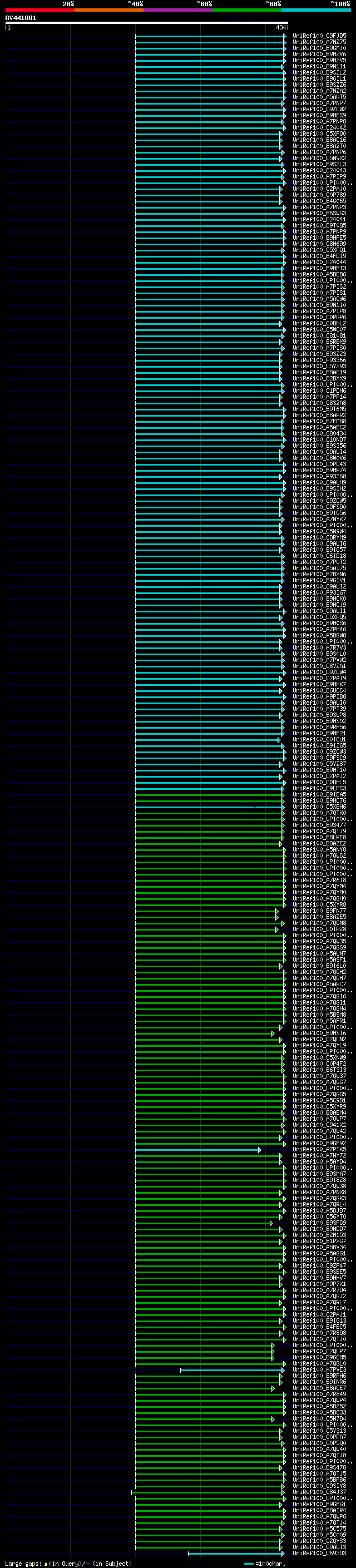Select the UniRef100_B2BXX9 hit label
356x1568 pixels.
coord(319,379)
